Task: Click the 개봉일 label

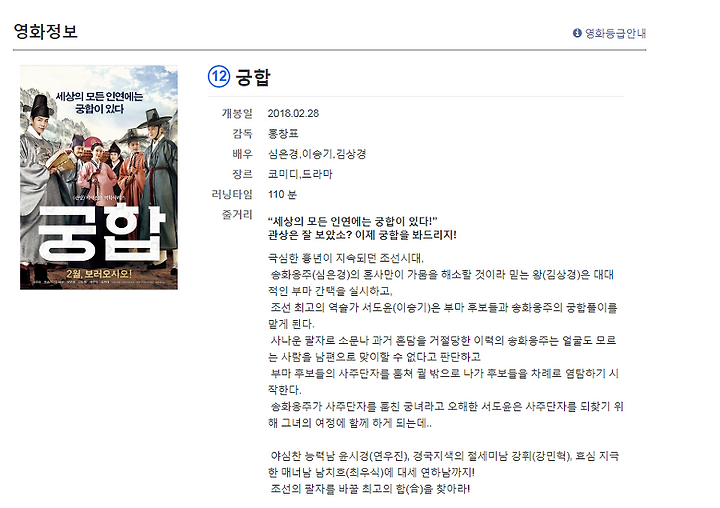Action: (x=237, y=113)
